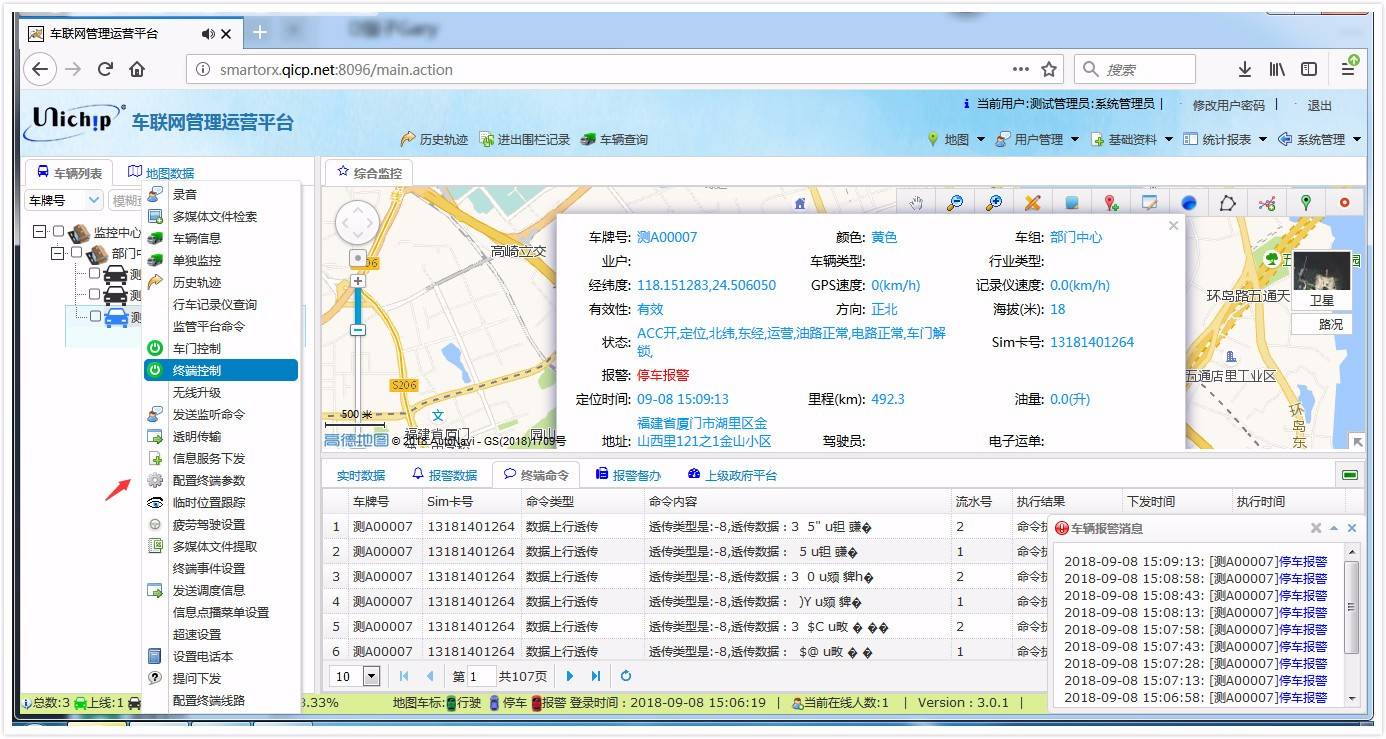Image resolution: width=1386 pixels, height=739 pixels.
Task: Close the vehicle info popup
Action: click(1174, 225)
